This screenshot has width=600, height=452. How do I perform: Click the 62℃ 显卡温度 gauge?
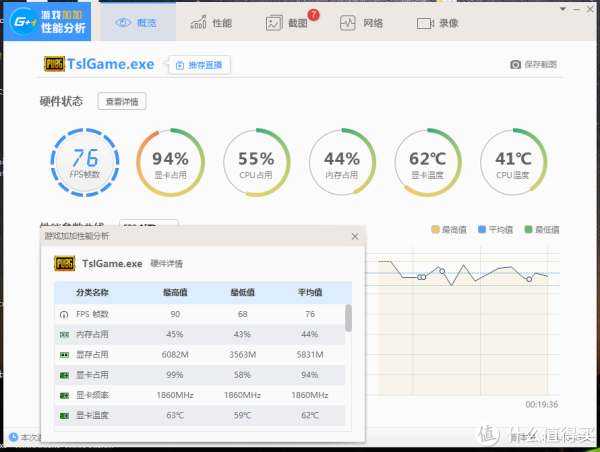[x=427, y=162]
